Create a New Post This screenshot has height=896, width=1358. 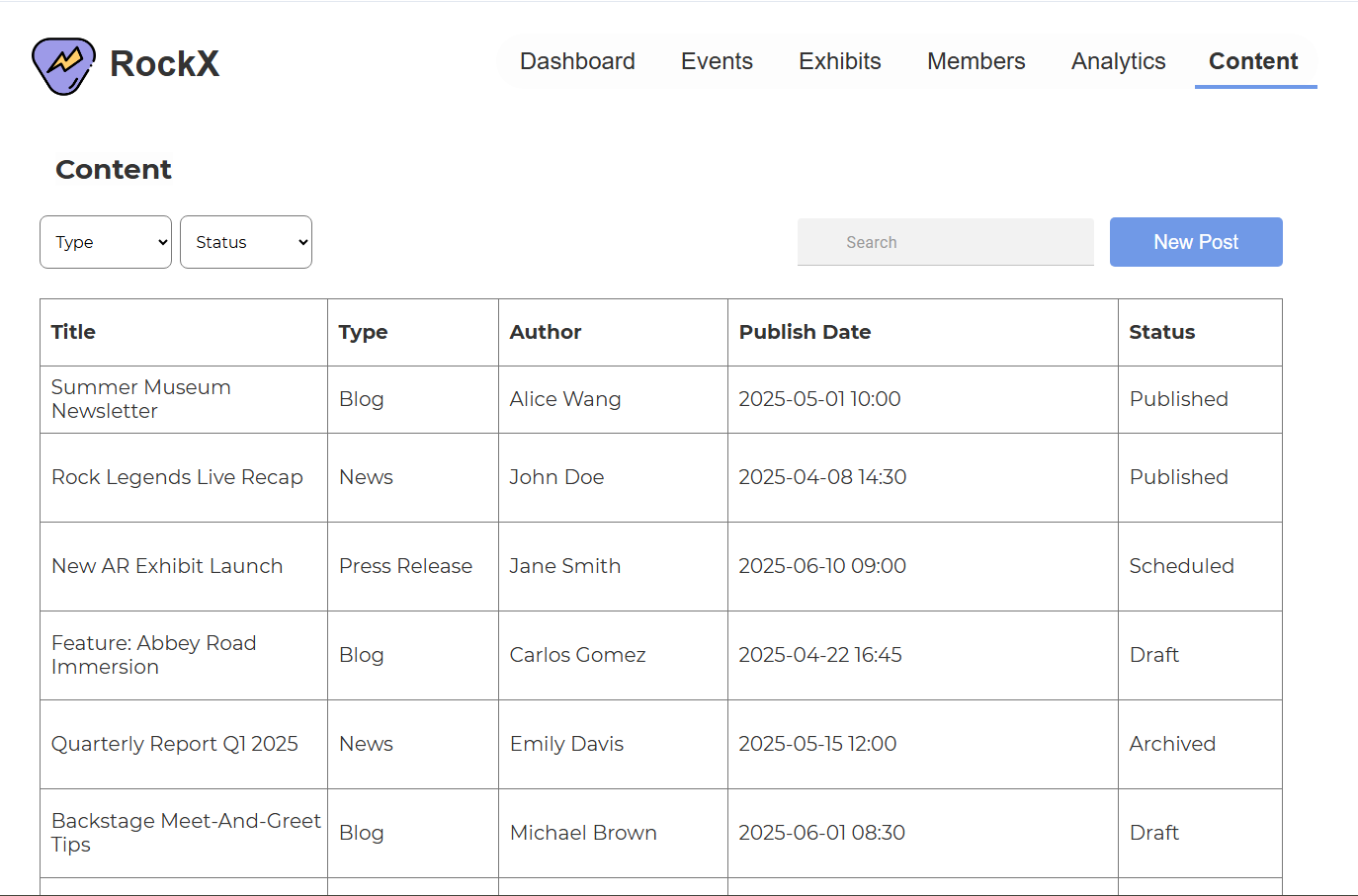(x=1196, y=242)
